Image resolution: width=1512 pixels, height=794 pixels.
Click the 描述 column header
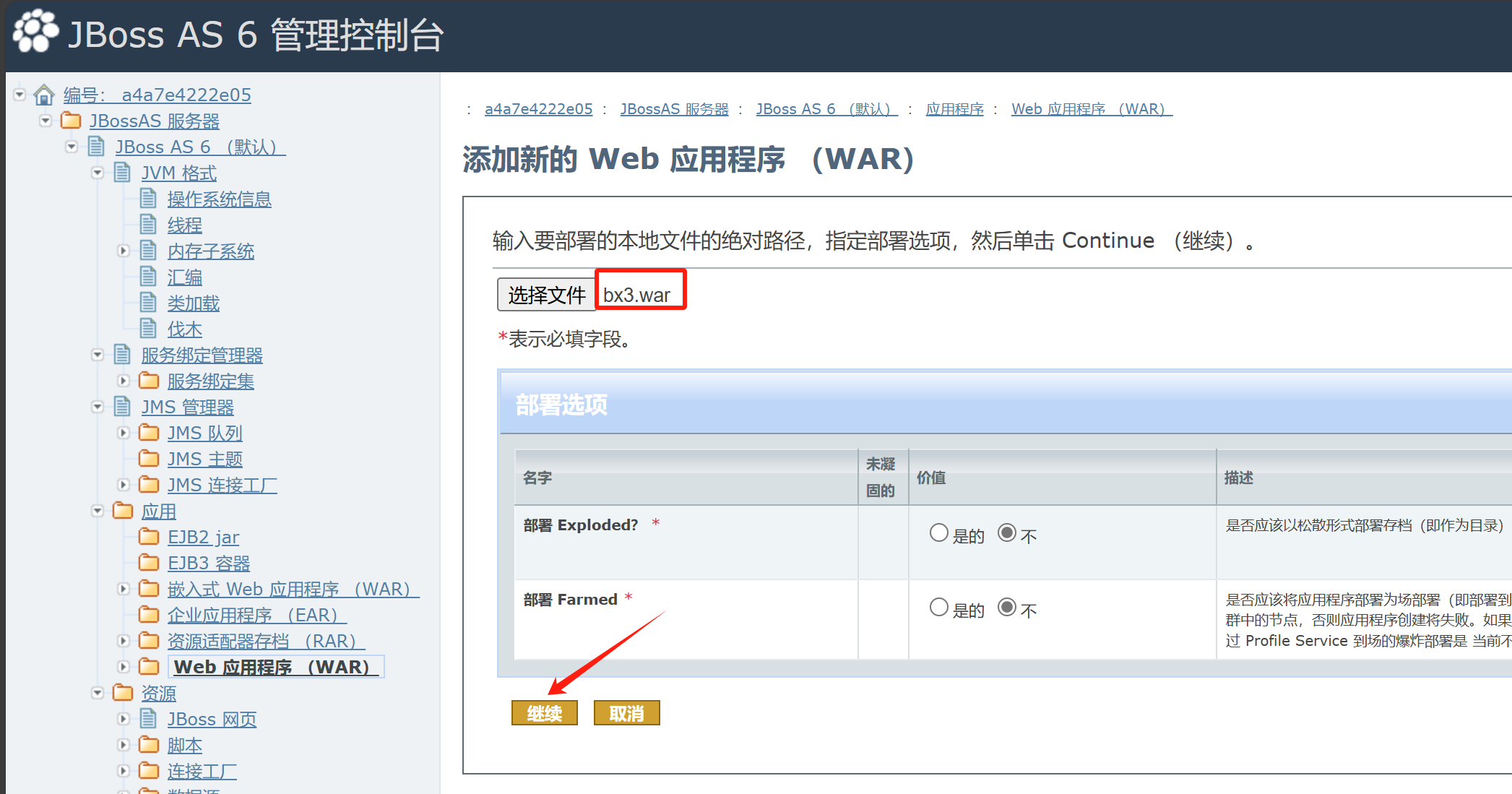(x=1365, y=477)
